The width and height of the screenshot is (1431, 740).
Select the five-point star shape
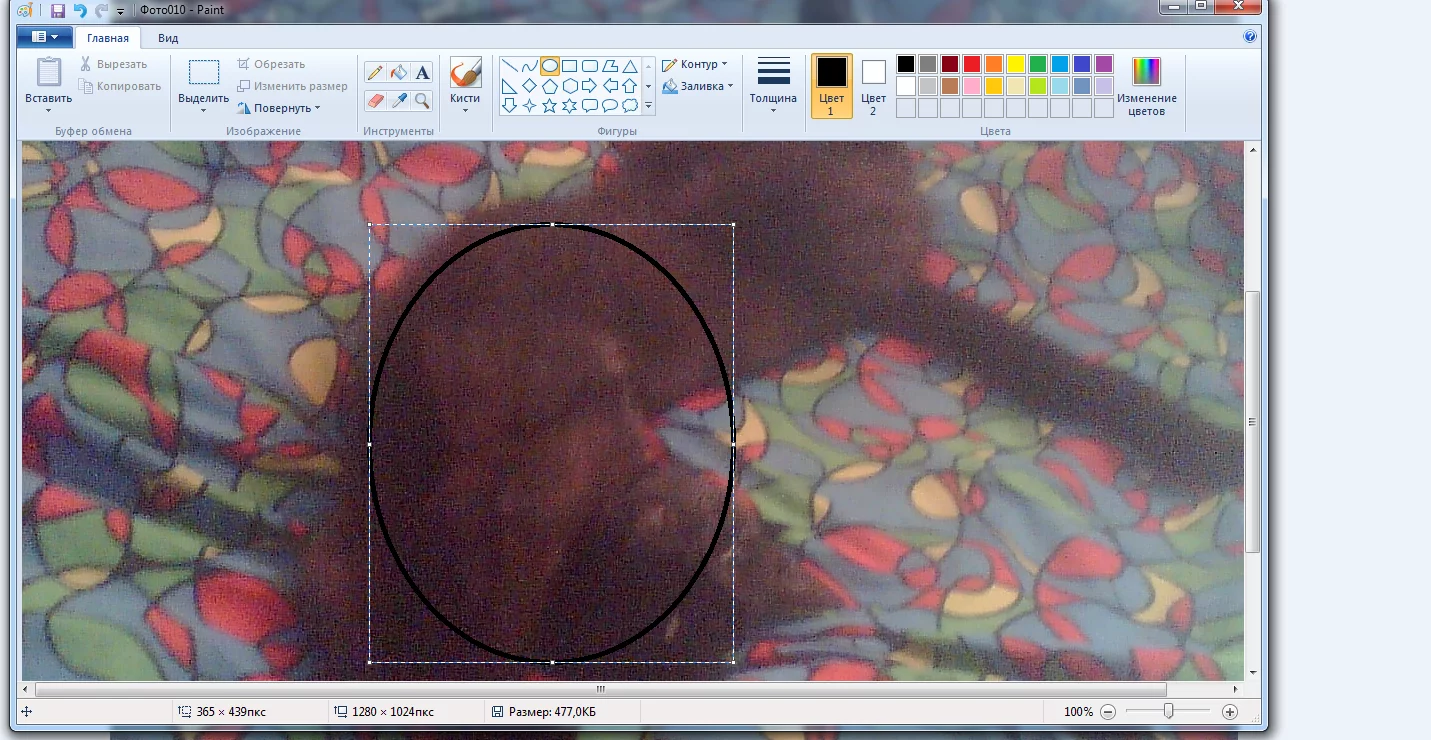click(549, 106)
